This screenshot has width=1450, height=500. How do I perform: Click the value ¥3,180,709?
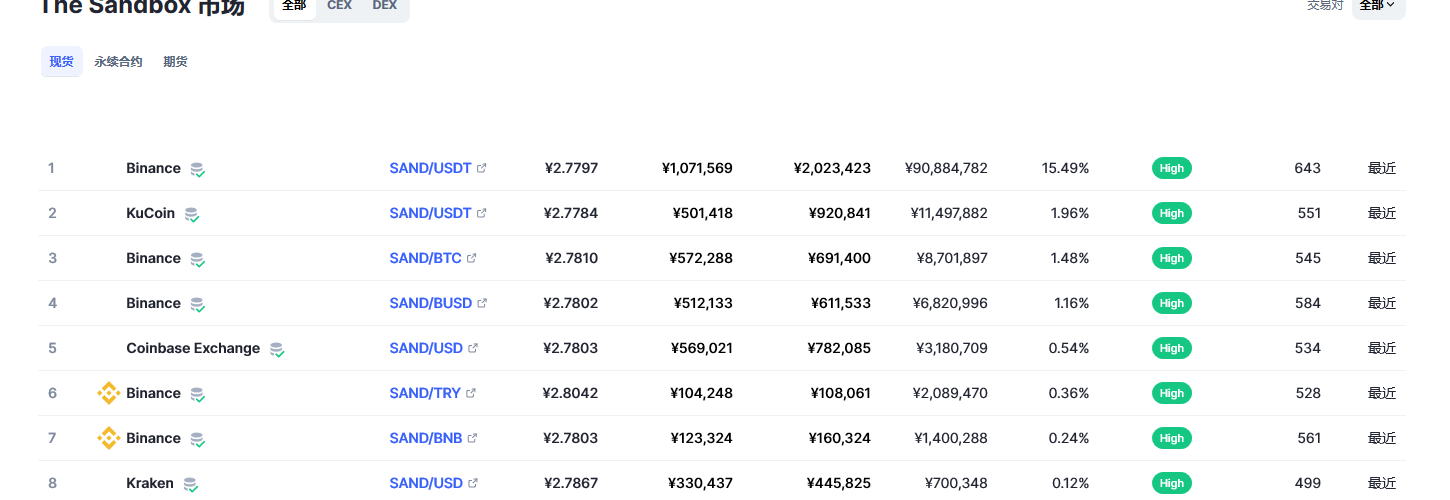(952, 348)
